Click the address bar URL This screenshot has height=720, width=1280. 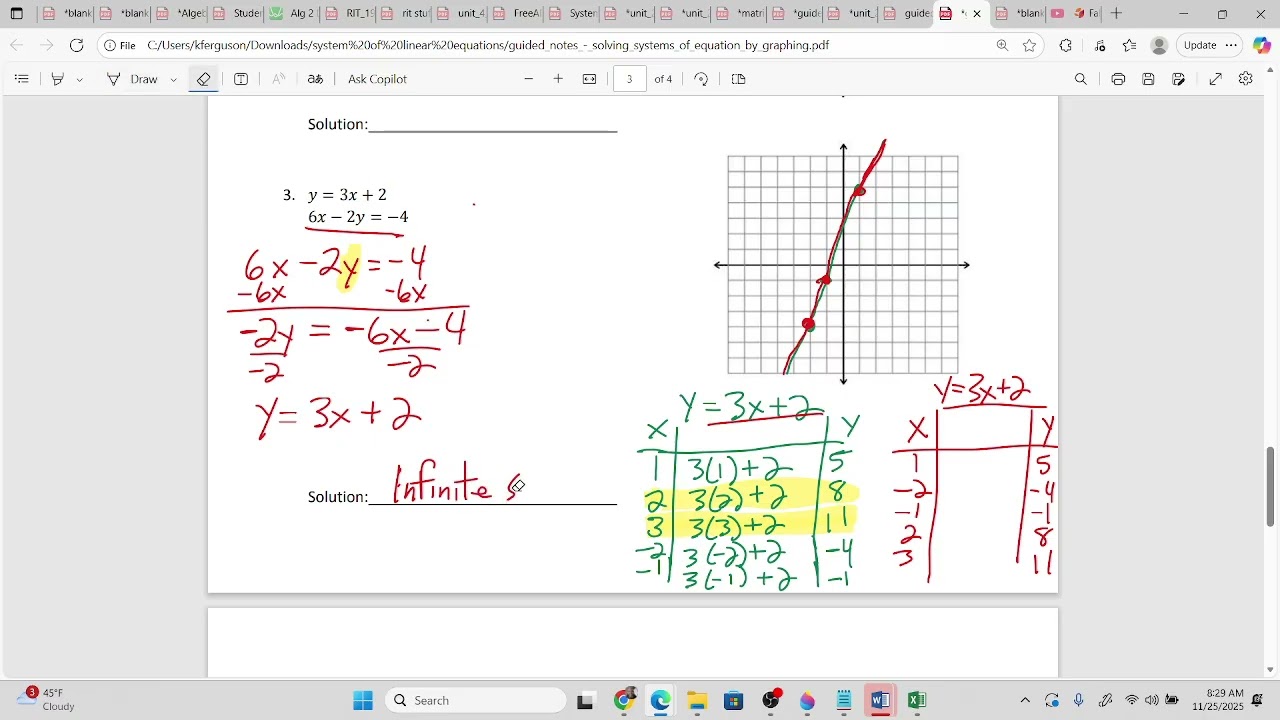(x=488, y=45)
